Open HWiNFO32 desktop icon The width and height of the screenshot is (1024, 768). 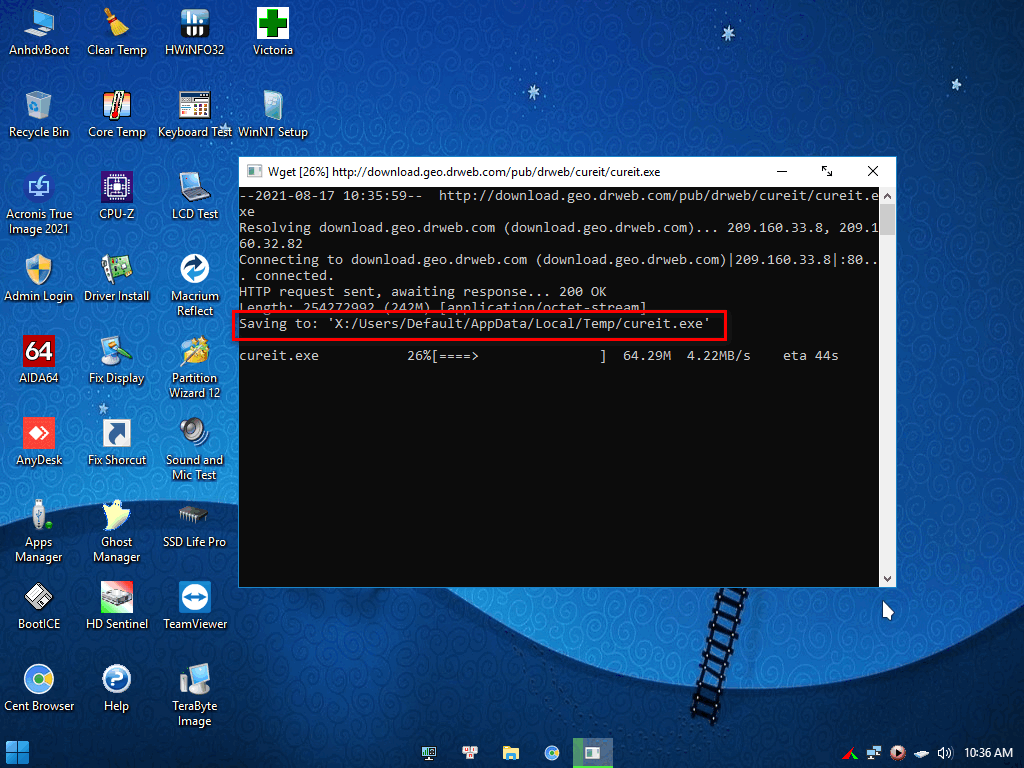pos(195,33)
